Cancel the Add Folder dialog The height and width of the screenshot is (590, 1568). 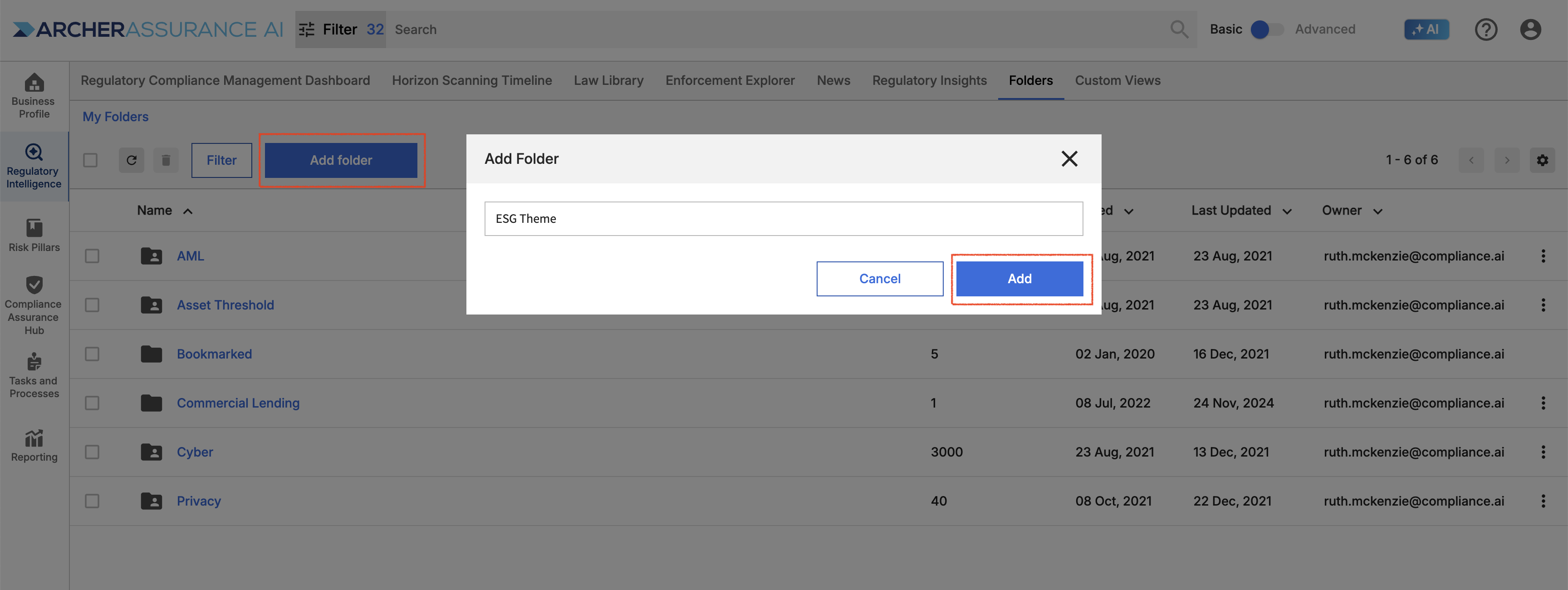(x=880, y=279)
